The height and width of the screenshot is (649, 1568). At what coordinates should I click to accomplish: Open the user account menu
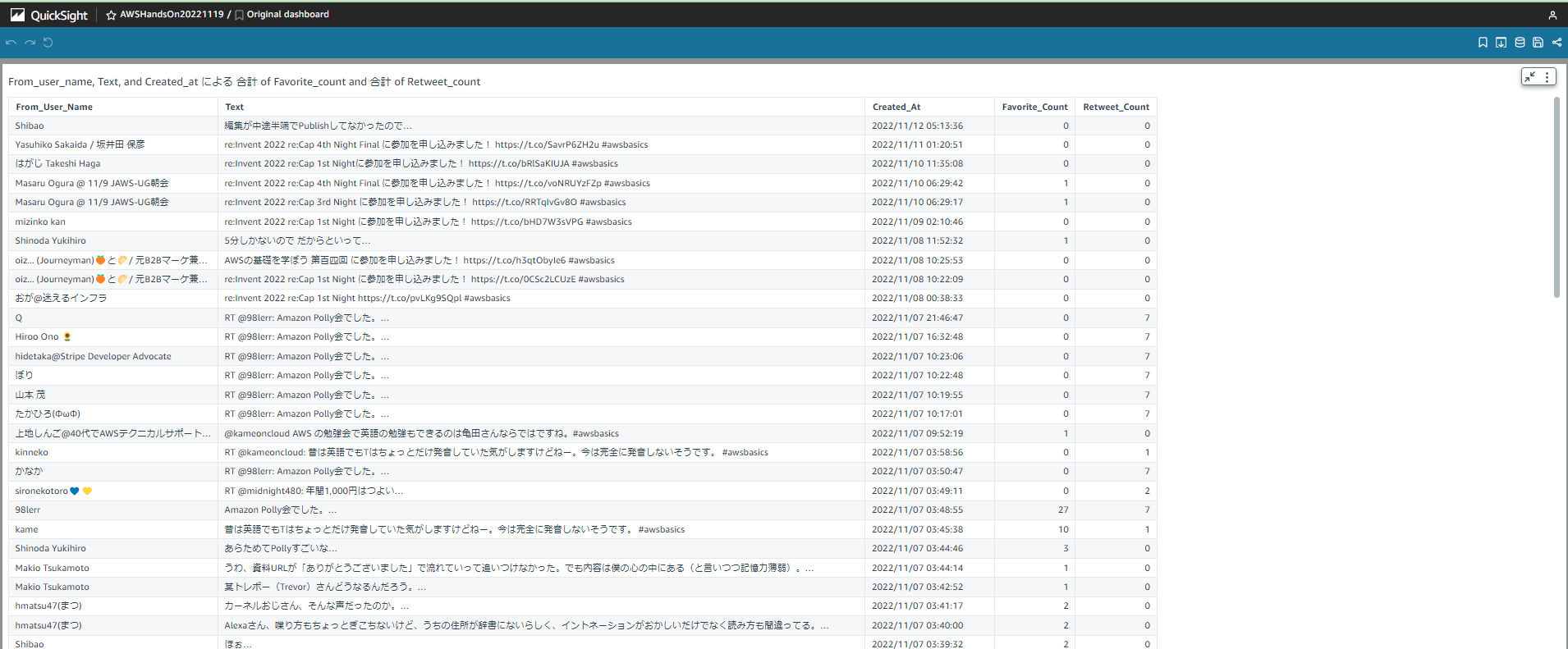click(1552, 15)
